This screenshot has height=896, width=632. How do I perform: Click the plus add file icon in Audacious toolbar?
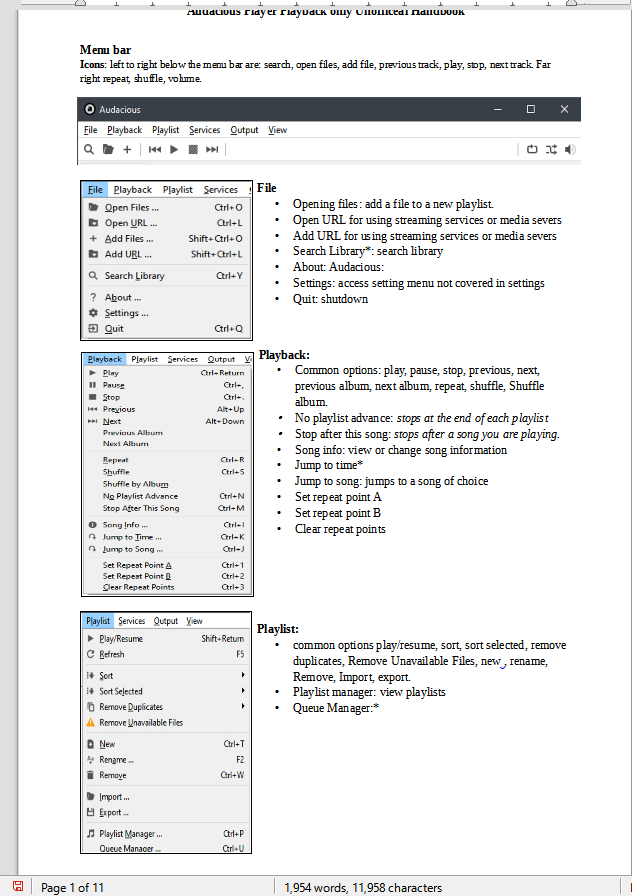(x=127, y=149)
